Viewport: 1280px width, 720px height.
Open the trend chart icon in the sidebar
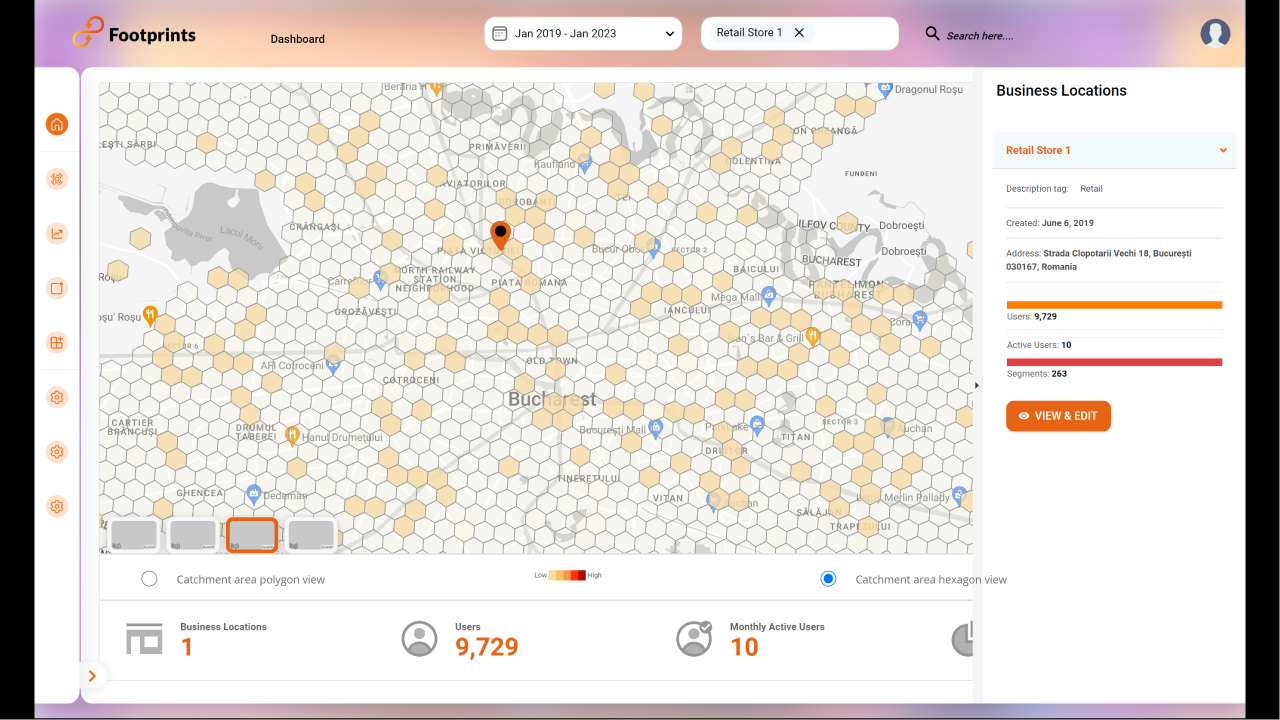coord(57,234)
